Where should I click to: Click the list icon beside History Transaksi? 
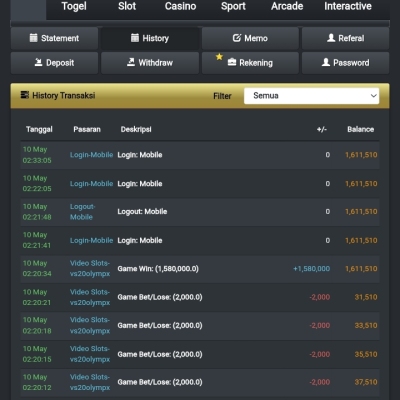click(25, 95)
